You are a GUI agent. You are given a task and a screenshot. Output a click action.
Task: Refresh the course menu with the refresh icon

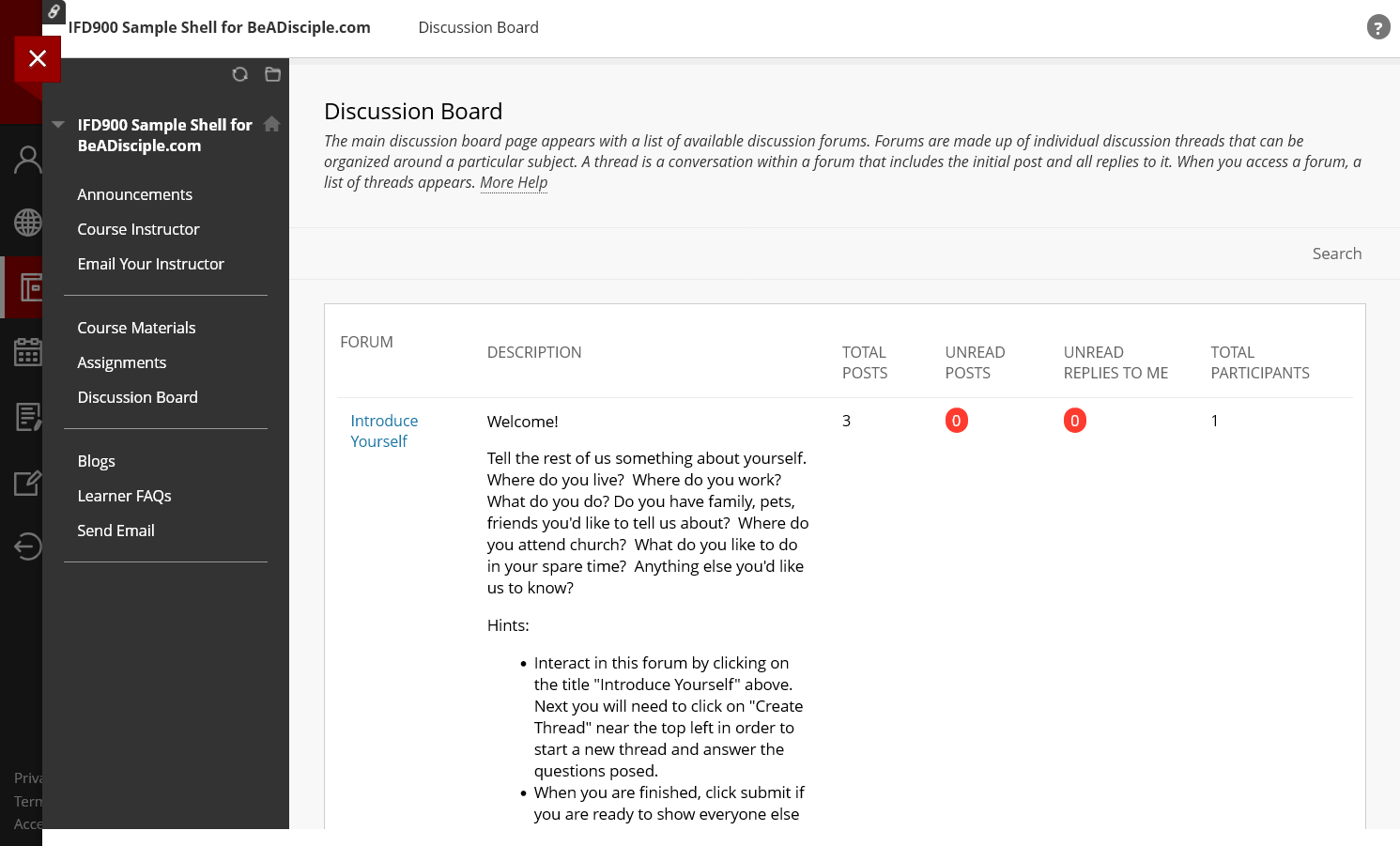[x=240, y=74]
